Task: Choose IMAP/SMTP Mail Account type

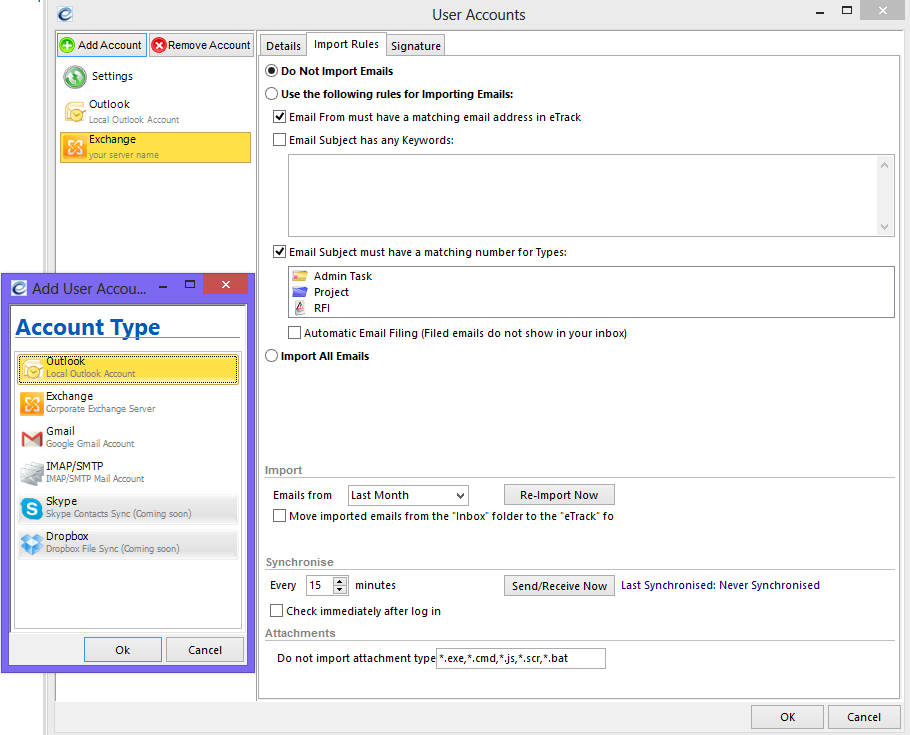Action: click(x=128, y=473)
